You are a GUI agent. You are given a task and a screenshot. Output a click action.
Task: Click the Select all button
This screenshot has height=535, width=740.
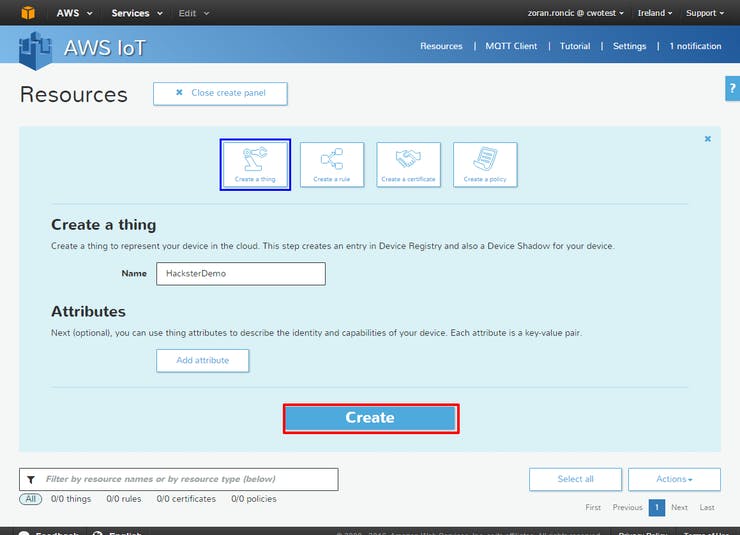[x=575, y=479]
